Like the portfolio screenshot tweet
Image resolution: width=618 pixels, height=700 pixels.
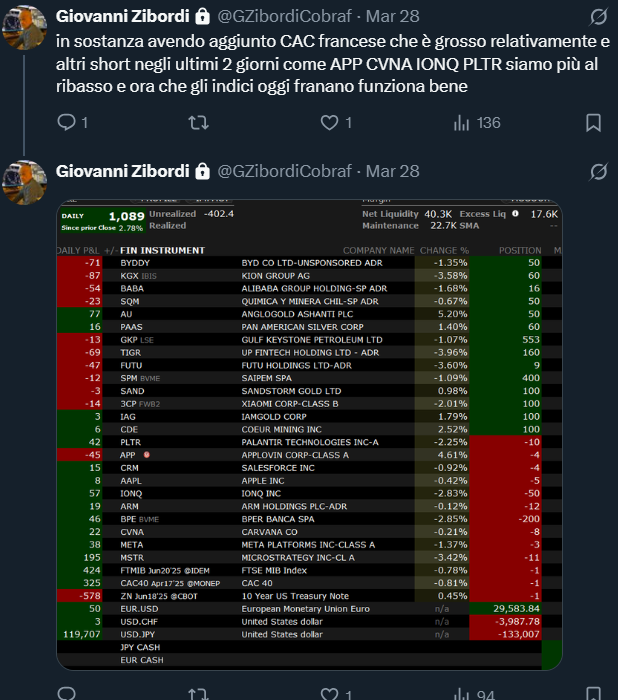coord(330,694)
